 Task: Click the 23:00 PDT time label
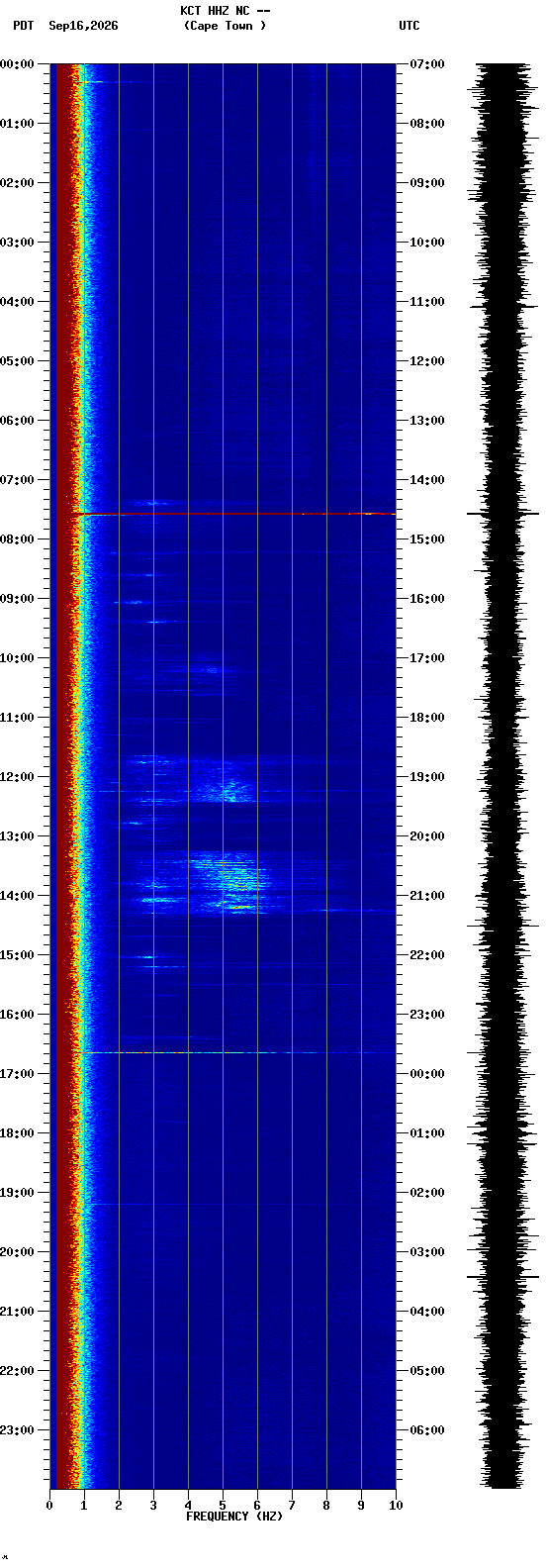coord(18,1430)
